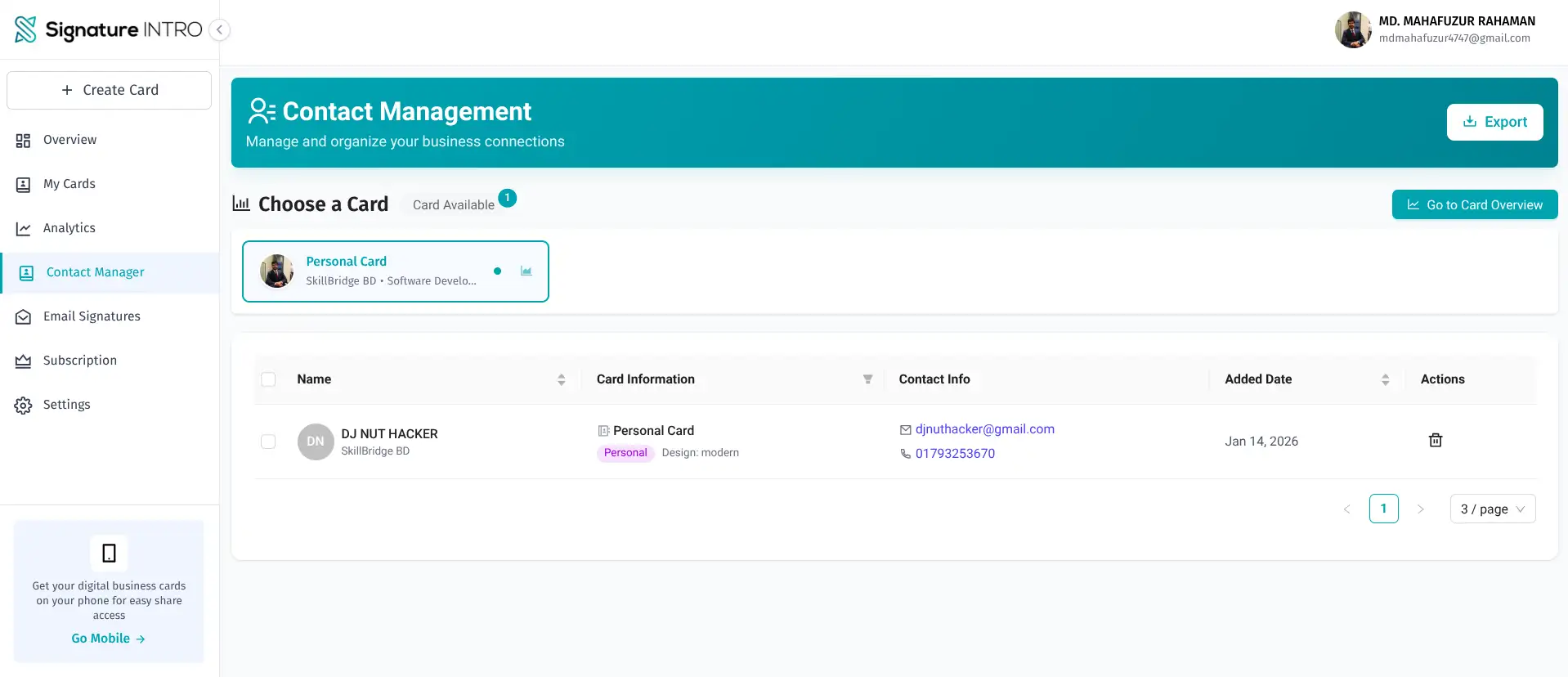The height and width of the screenshot is (677, 1568).
Task: Check the DJ NUT HACKER row checkbox
Action: tap(268, 442)
